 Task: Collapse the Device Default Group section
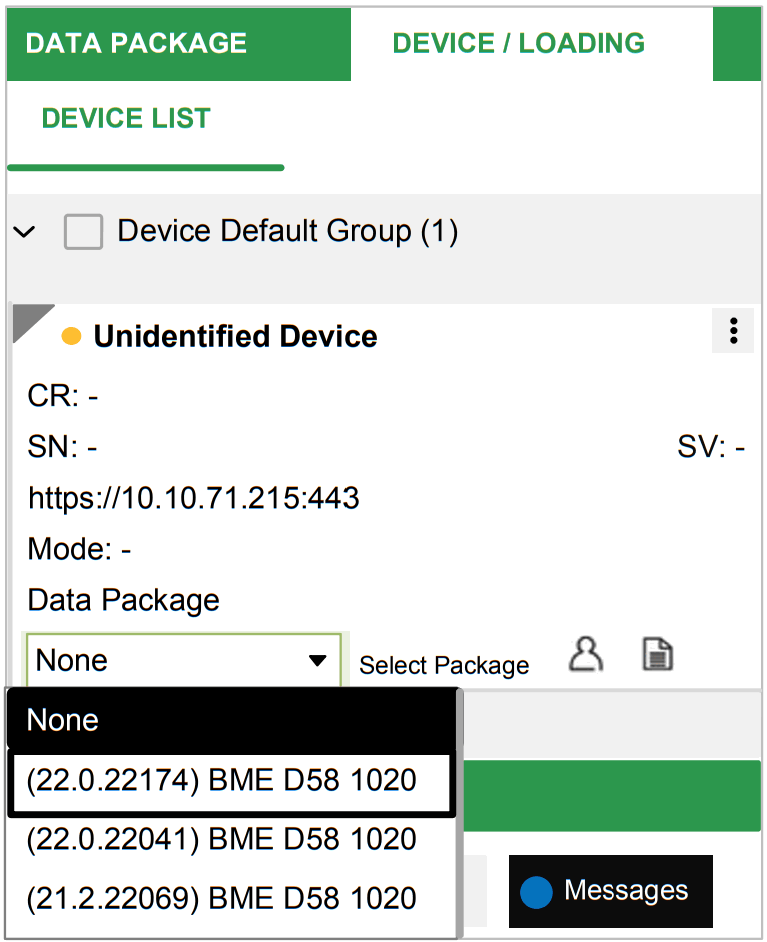tap(24, 231)
